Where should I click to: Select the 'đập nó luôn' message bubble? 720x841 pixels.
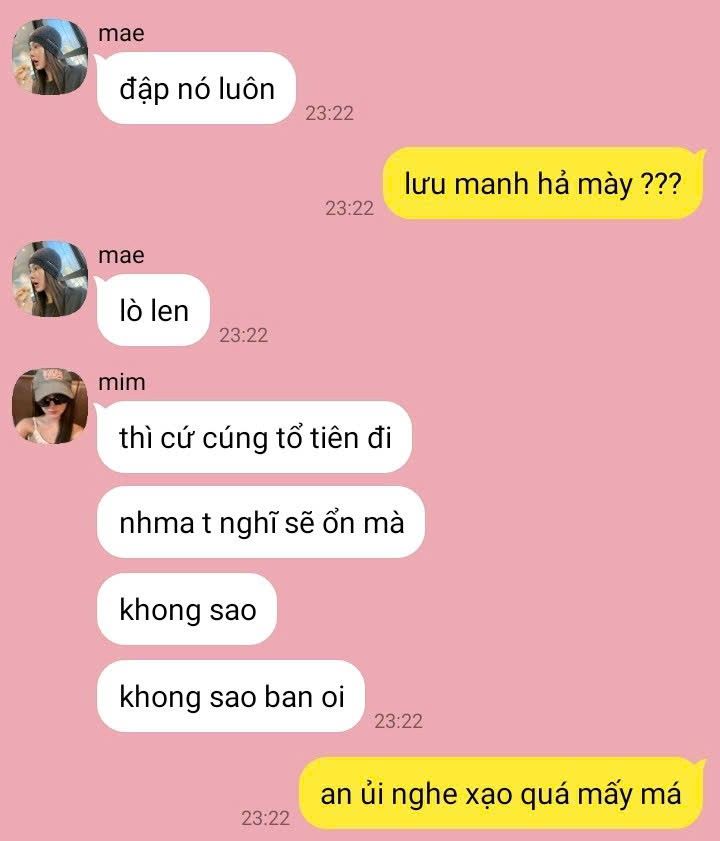pyautogui.click(x=196, y=88)
